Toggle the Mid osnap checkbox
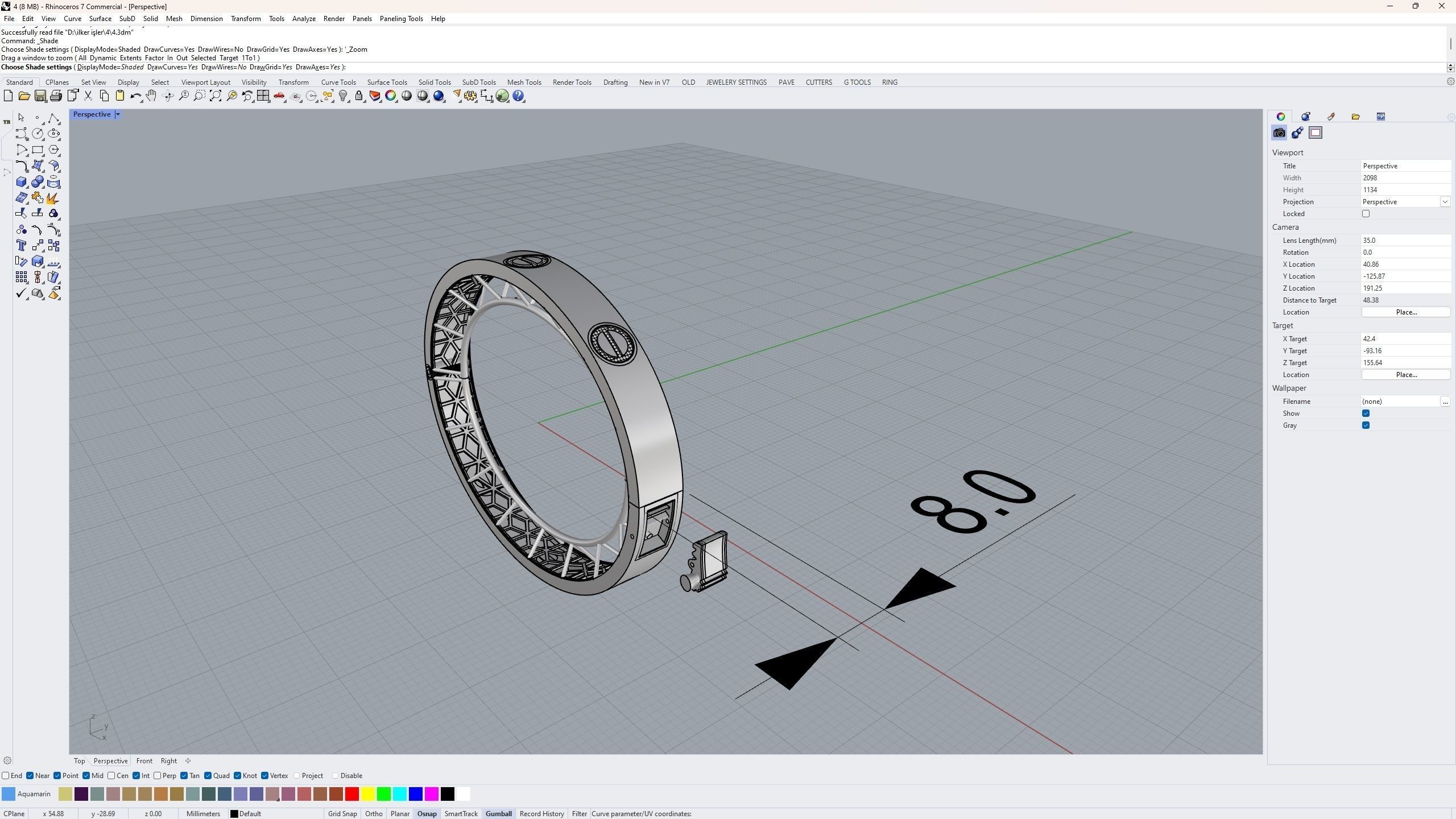 (86, 776)
